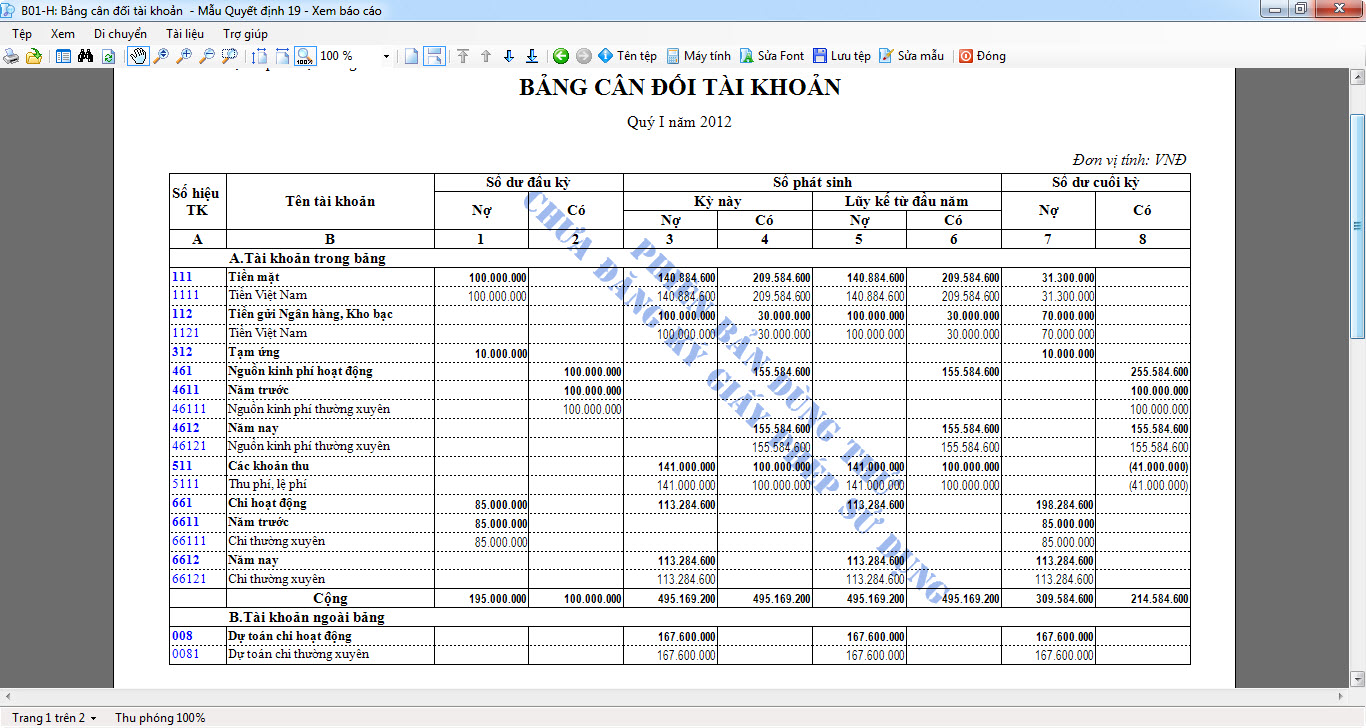Click account number 312 link

182,352
